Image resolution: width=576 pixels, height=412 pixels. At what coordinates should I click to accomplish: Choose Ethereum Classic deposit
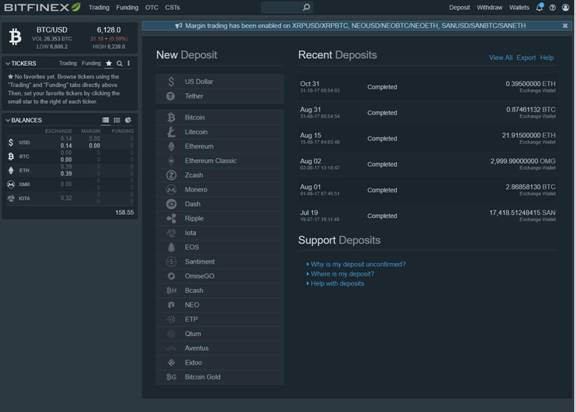tap(220, 160)
